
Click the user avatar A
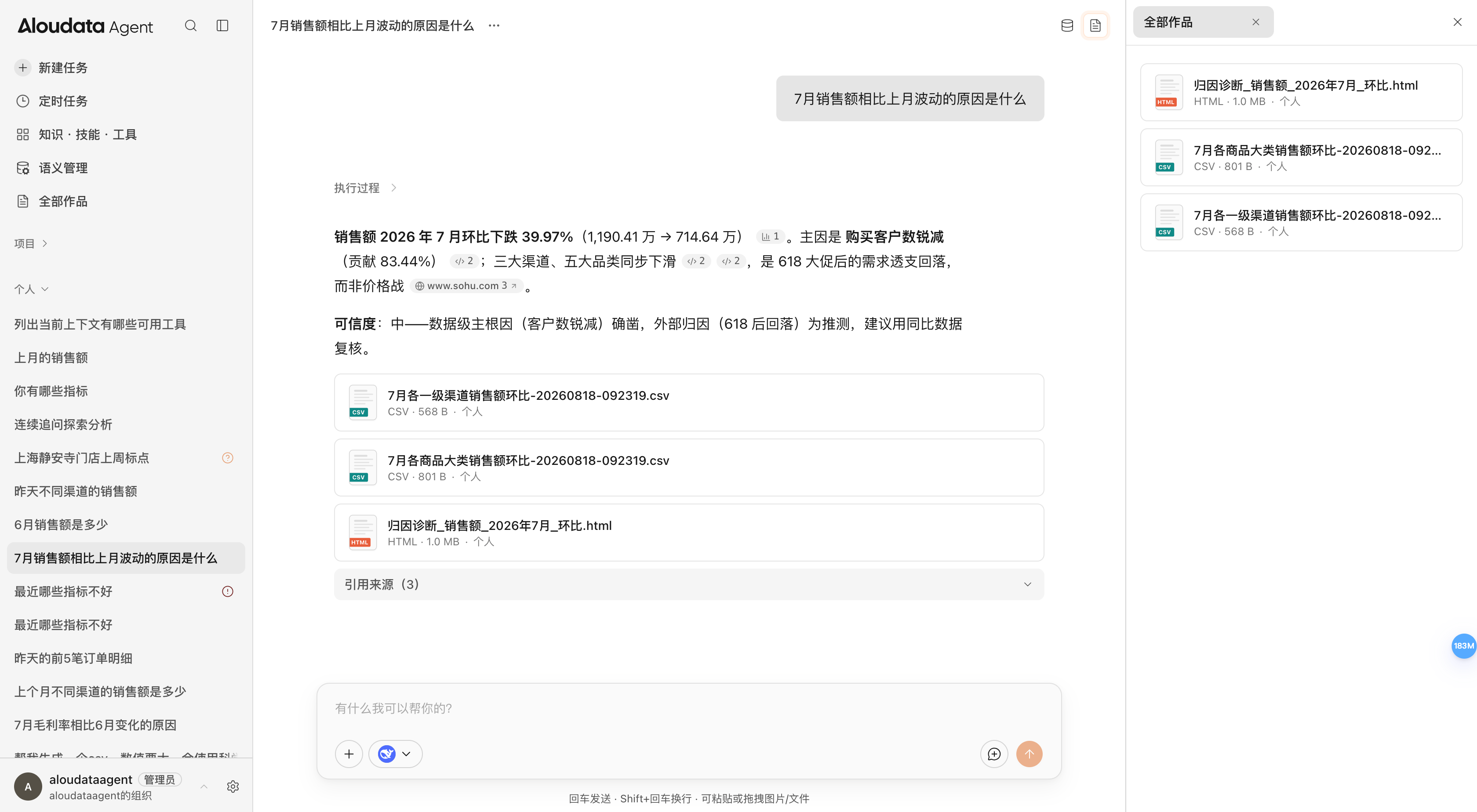click(x=28, y=787)
